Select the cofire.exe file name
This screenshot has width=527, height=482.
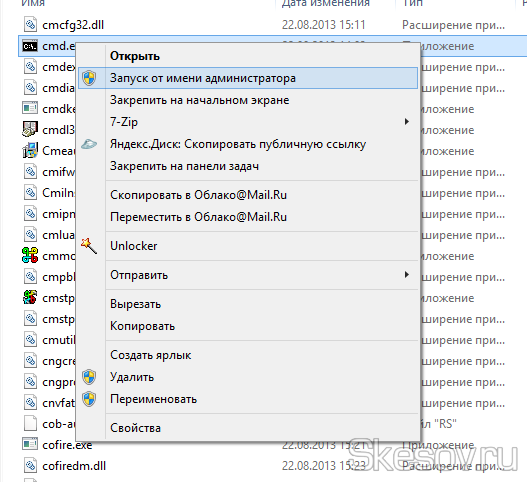[67, 445]
